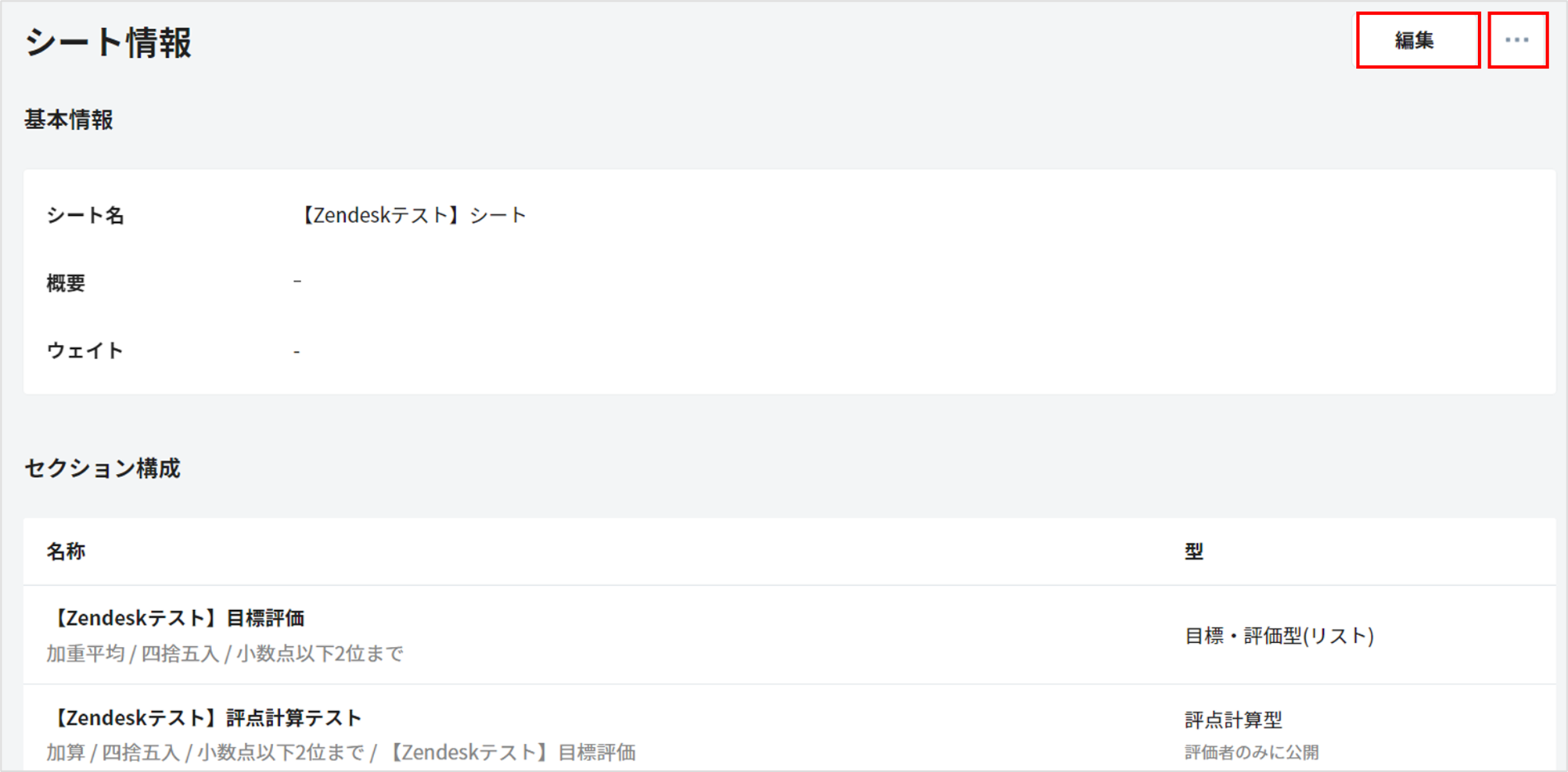Open the three-dot more options menu
This screenshot has width=1568, height=772.
1517,41
